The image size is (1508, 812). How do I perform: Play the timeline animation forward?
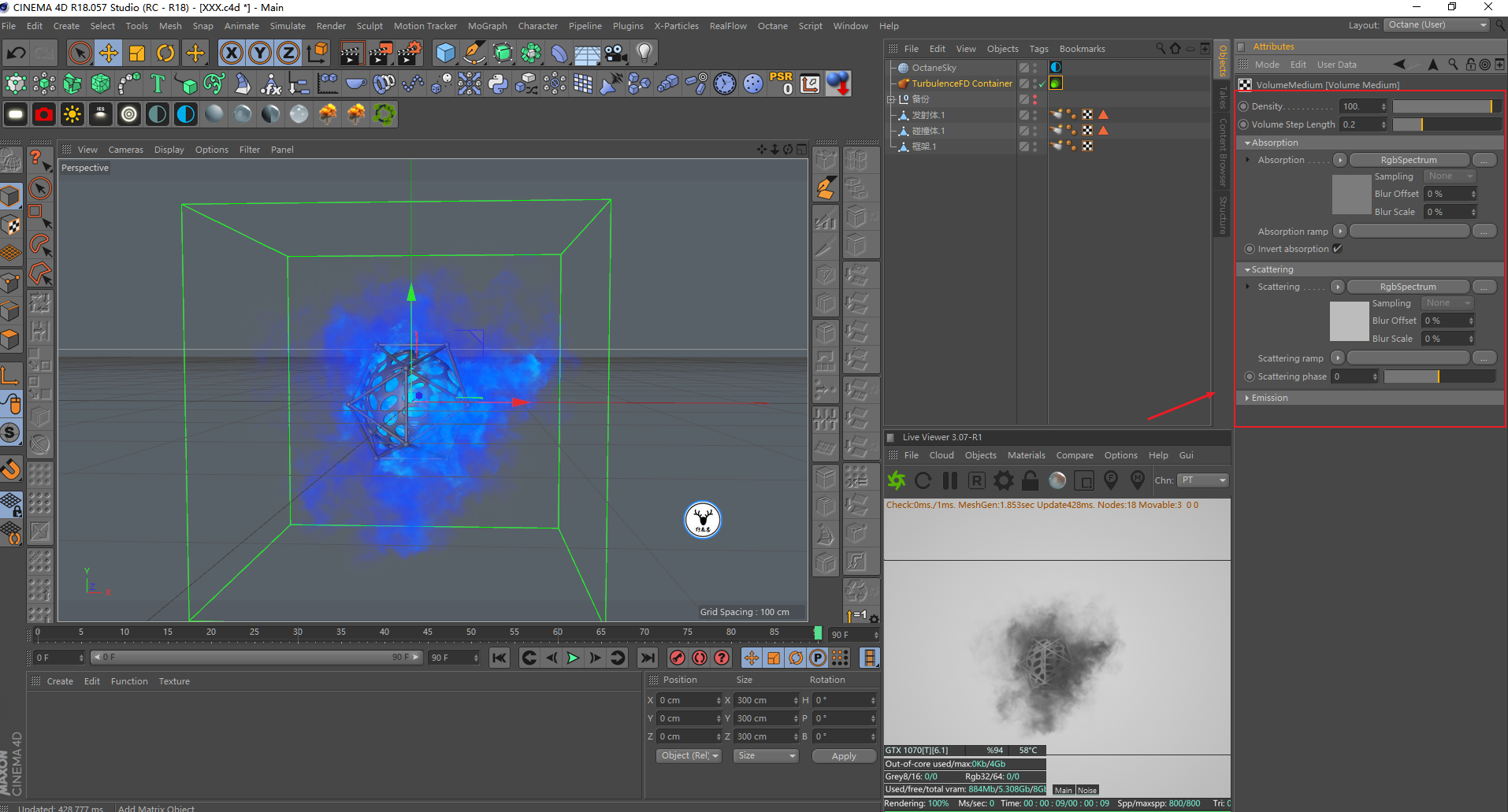pos(573,658)
